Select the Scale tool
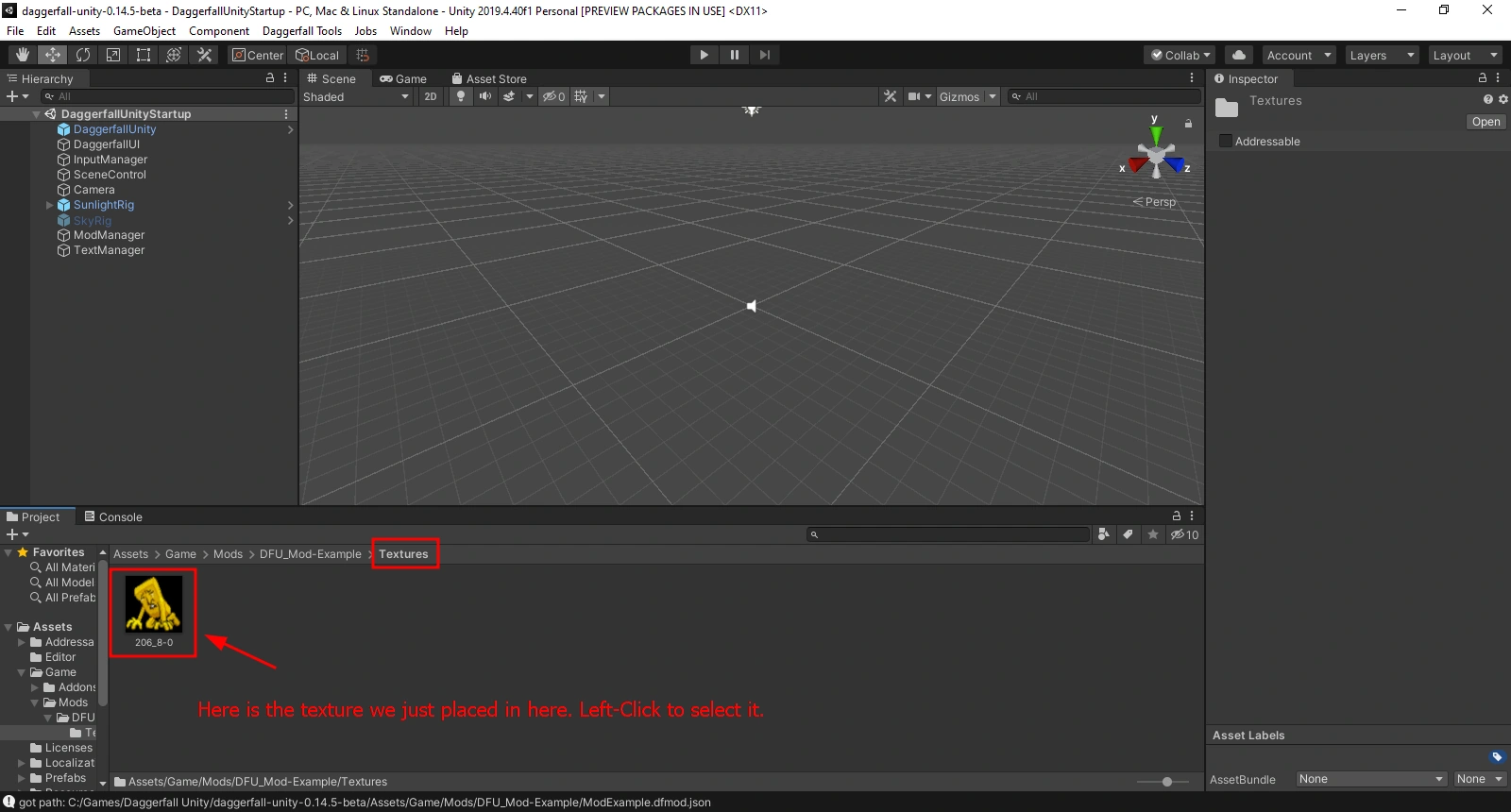 (113, 55)
